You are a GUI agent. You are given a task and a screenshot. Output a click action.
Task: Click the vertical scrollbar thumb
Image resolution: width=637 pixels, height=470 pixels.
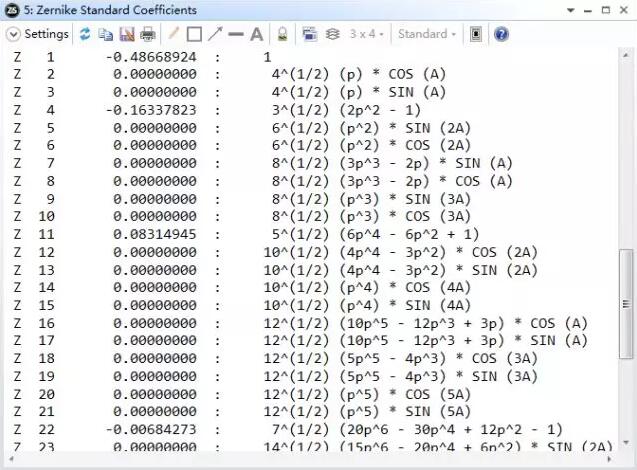pyautogui.click(x=626, y=304)
